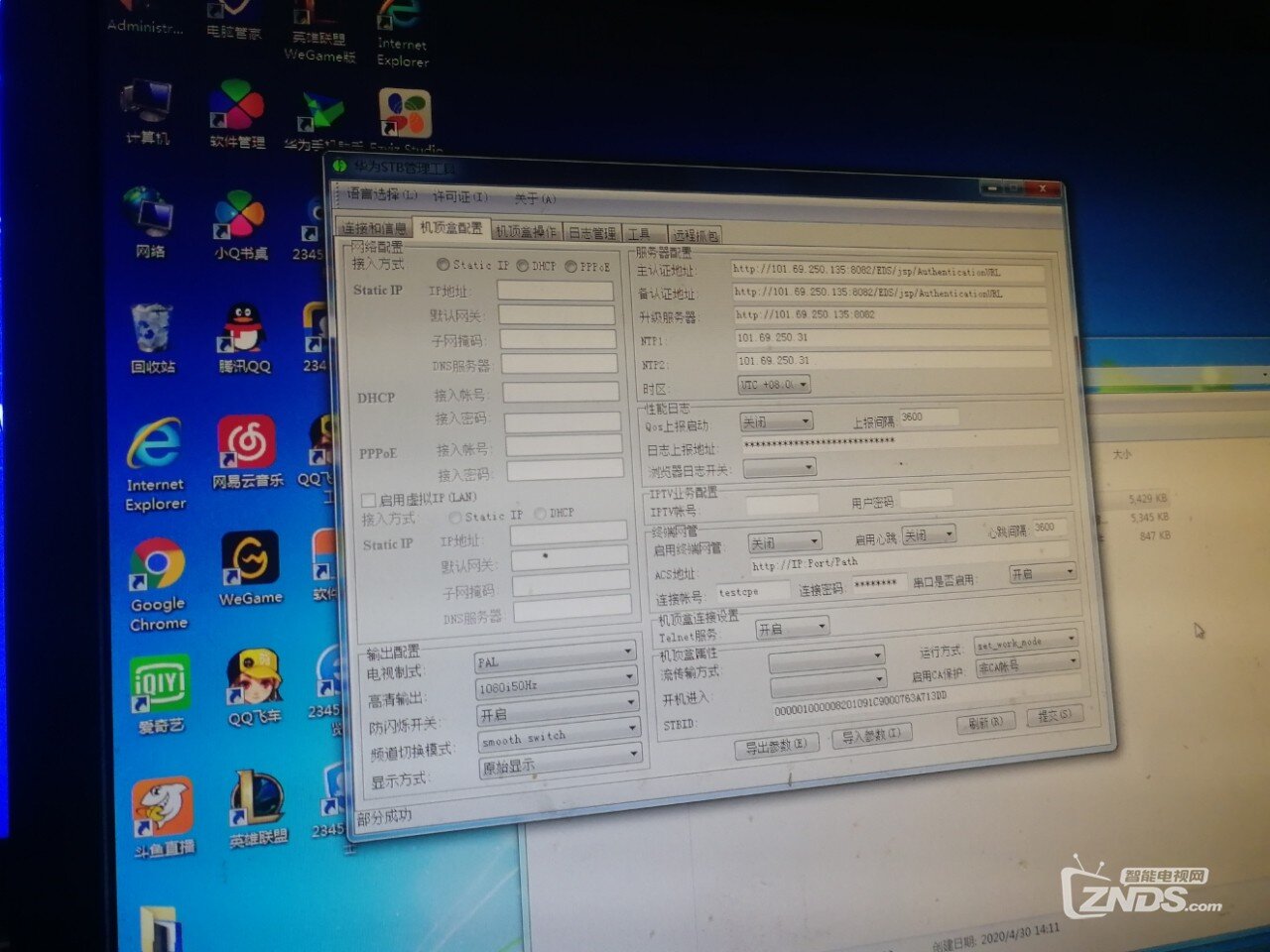Select the Static IP access mode radio button
This screenshot has height=952, width=1270.
[444, 265]
